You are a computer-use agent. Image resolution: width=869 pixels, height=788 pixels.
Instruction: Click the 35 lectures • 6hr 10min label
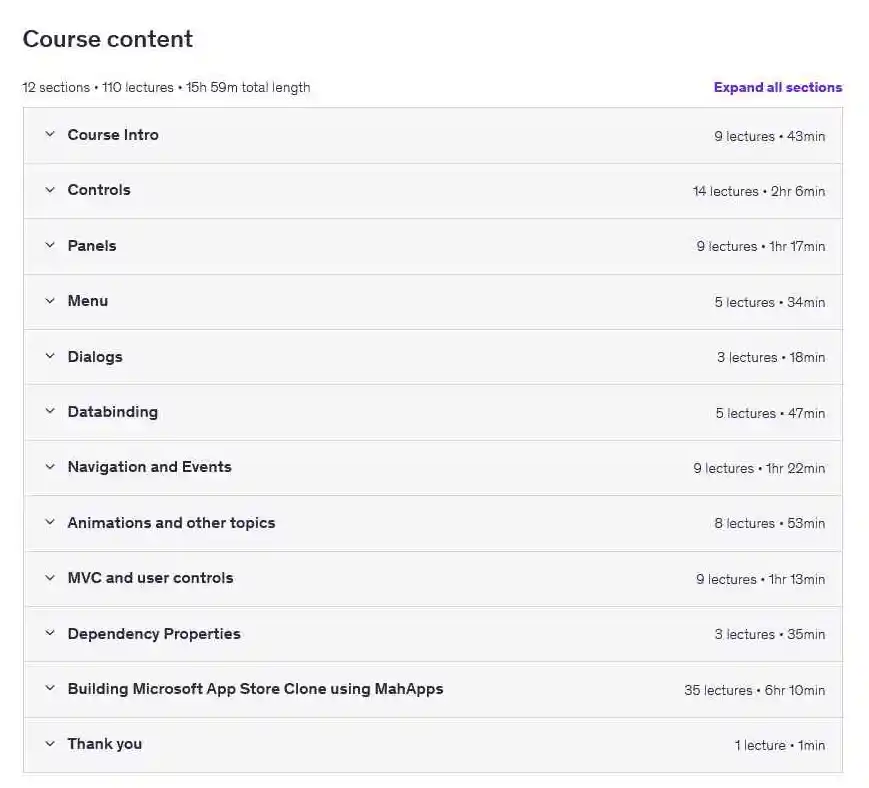[754, 690]
